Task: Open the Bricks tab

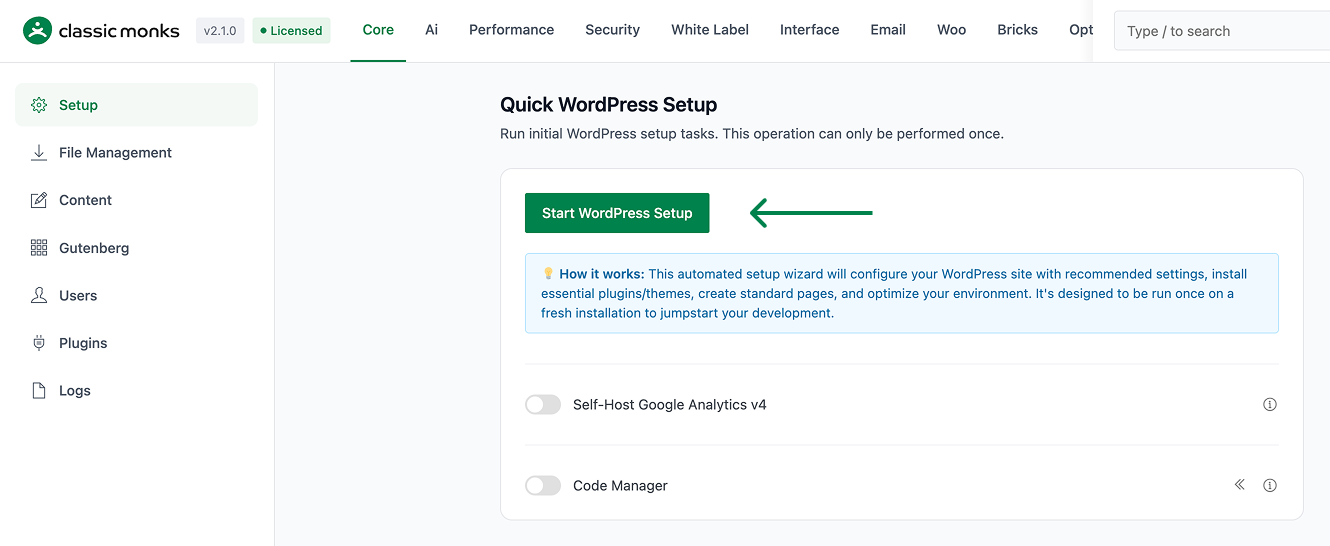Action: [1018, 30]
